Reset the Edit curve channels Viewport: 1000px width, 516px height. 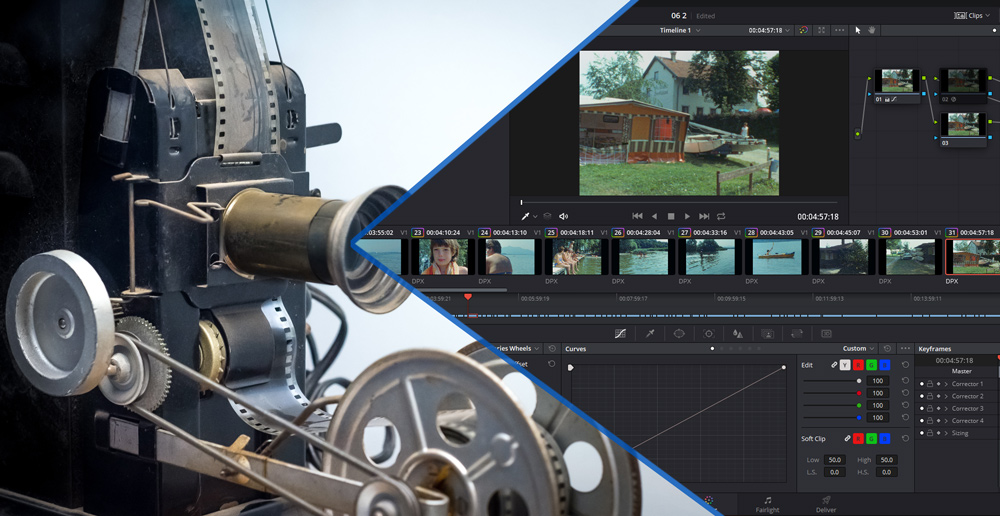[905, 365]
